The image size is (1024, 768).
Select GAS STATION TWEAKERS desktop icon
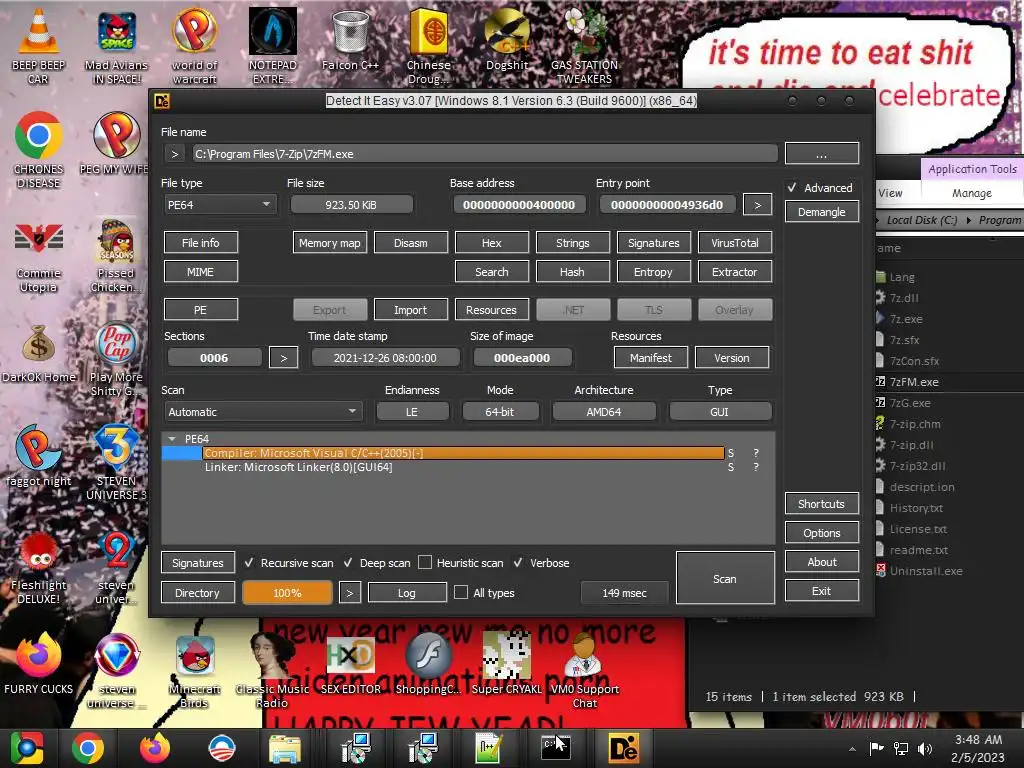click(584, 46)
